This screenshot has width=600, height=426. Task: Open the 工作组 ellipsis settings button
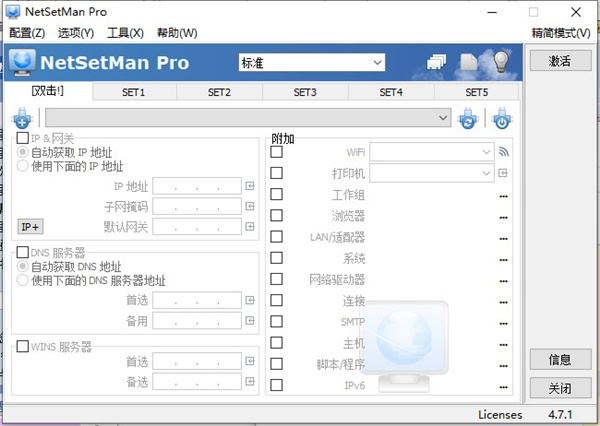point(504,196)
